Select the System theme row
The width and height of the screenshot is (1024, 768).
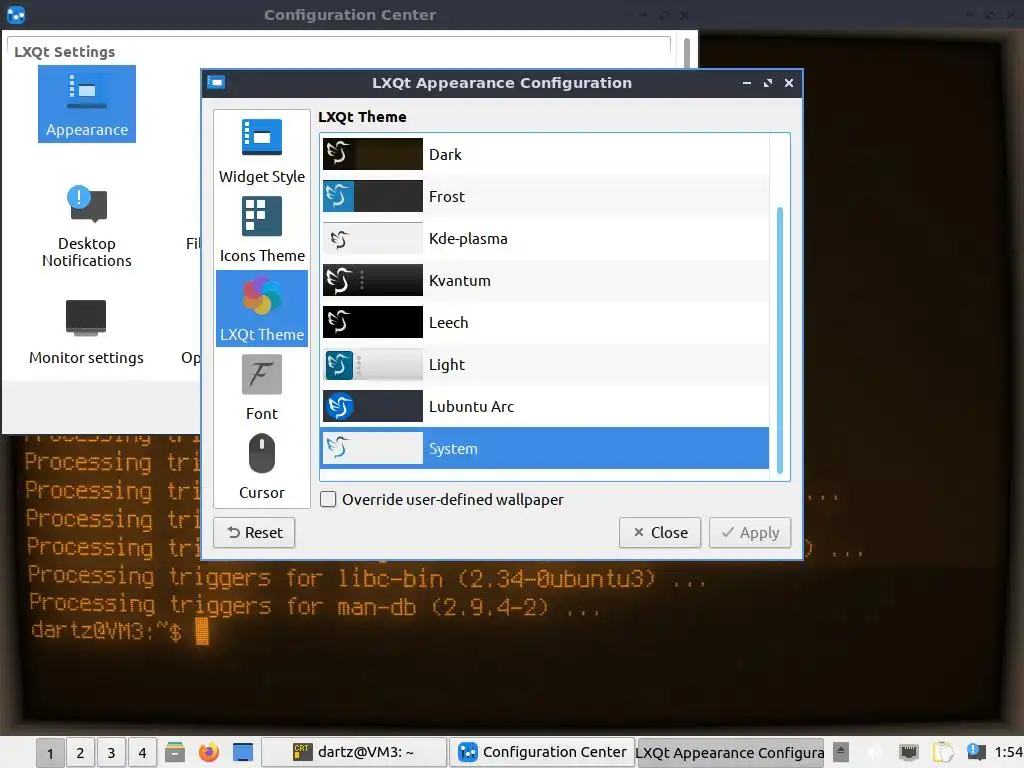(545, 448)
